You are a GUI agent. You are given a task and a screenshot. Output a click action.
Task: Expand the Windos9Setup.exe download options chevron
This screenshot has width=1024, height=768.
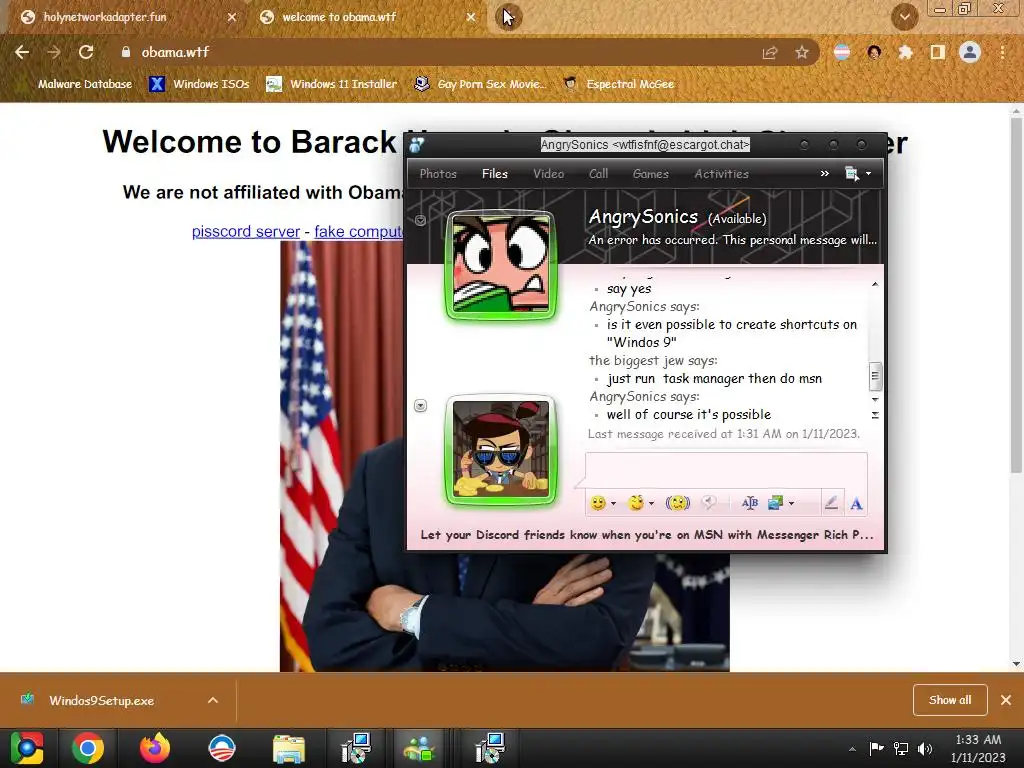click(213, 700)
